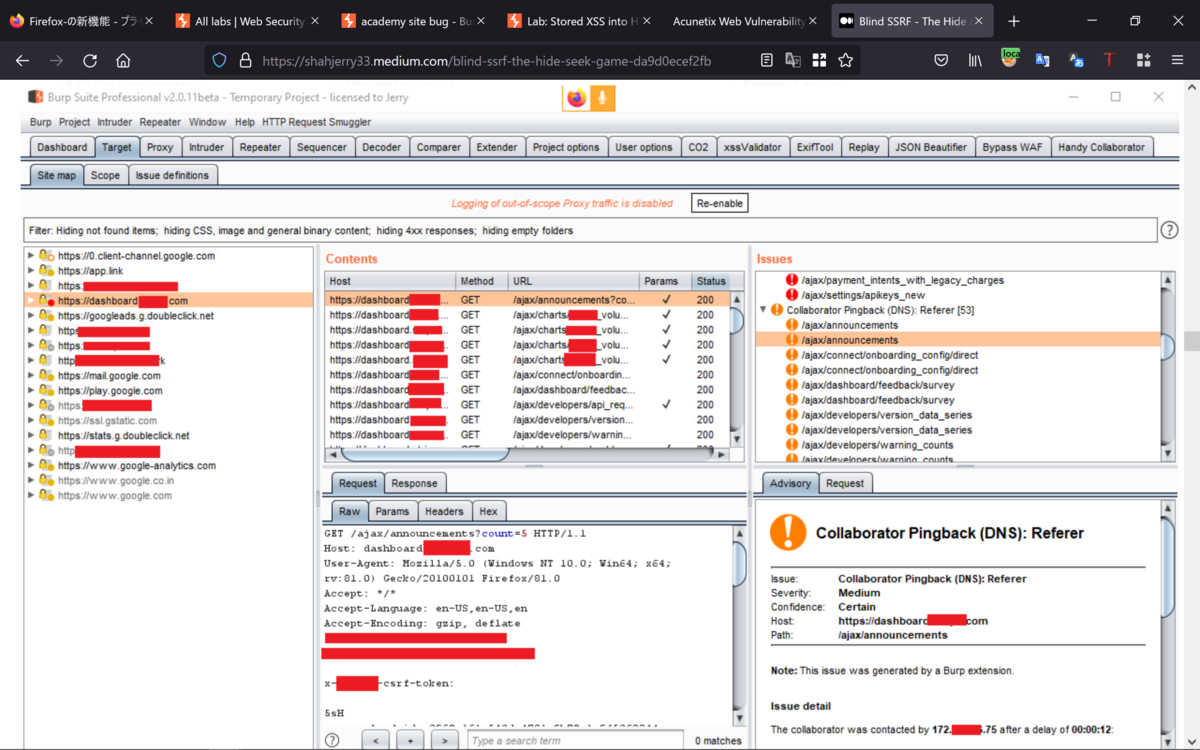
Task: Click the Firefox forward arrow
Action: [56, 61]
